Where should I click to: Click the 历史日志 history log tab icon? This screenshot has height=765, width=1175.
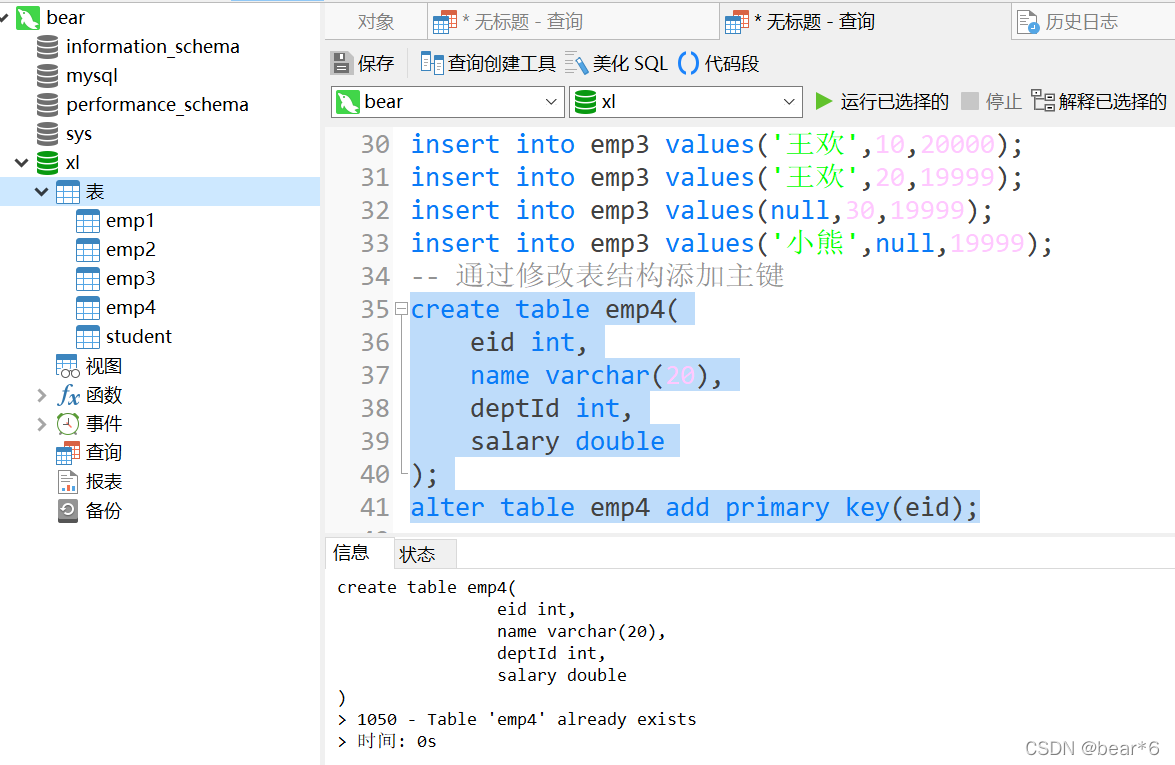pos(1028,22)
